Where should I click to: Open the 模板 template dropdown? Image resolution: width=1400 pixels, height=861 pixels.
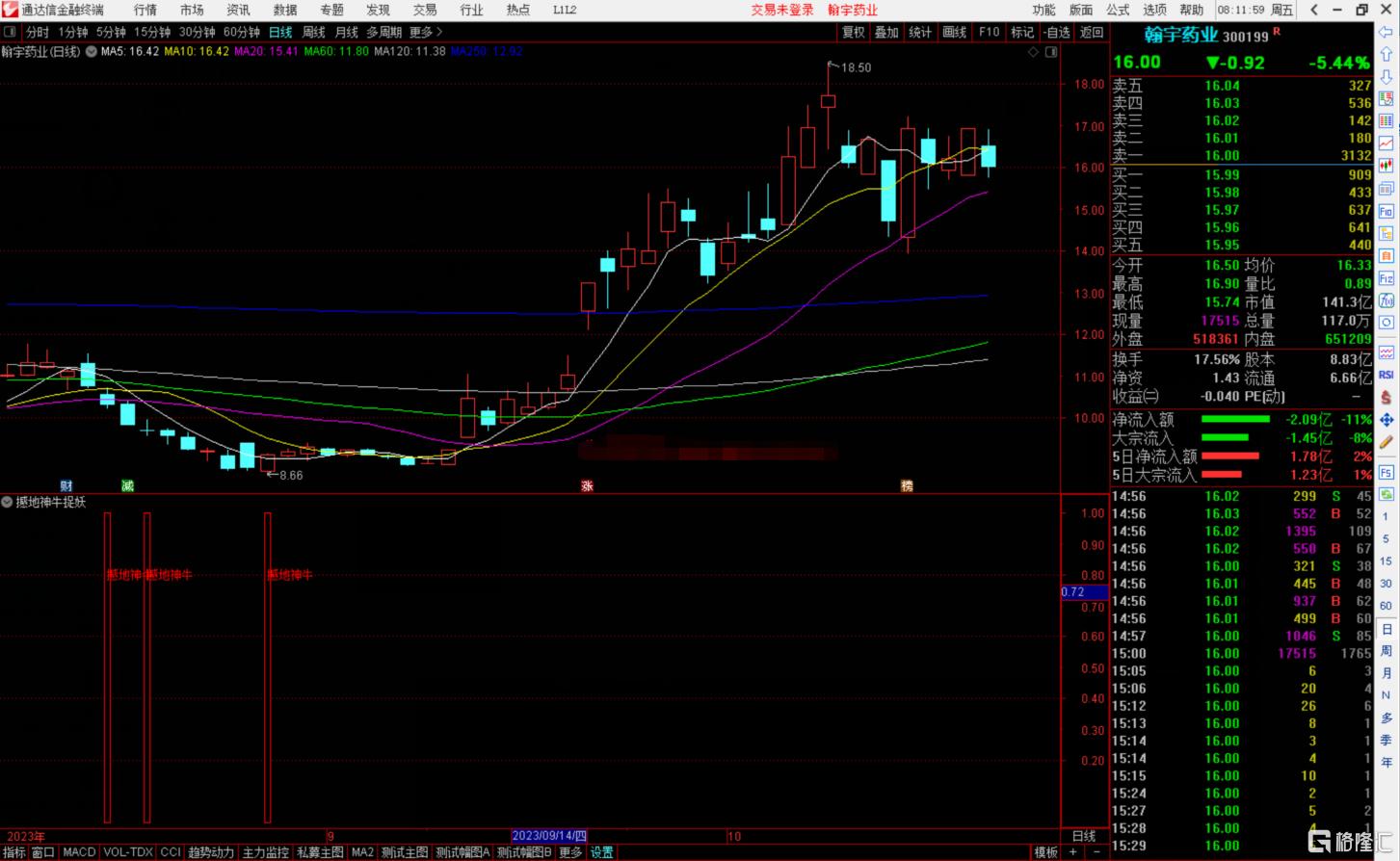(x=1045, y=852)
